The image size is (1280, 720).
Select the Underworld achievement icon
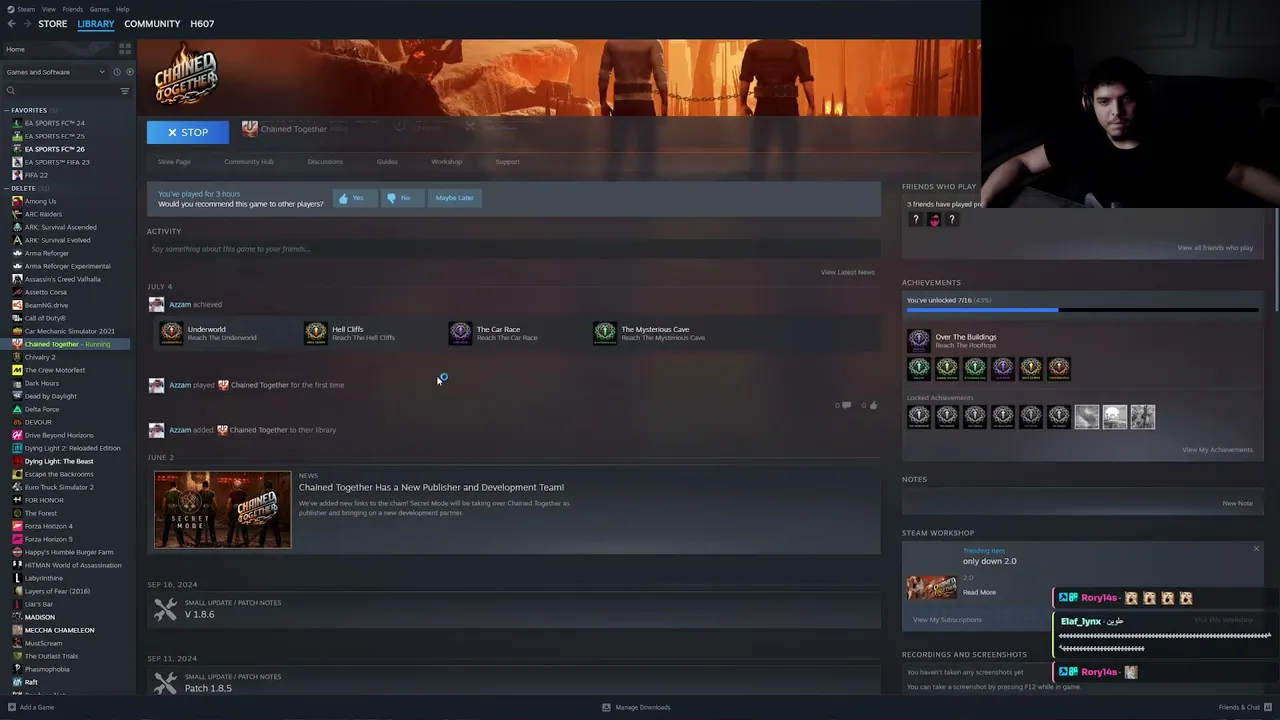171,333
